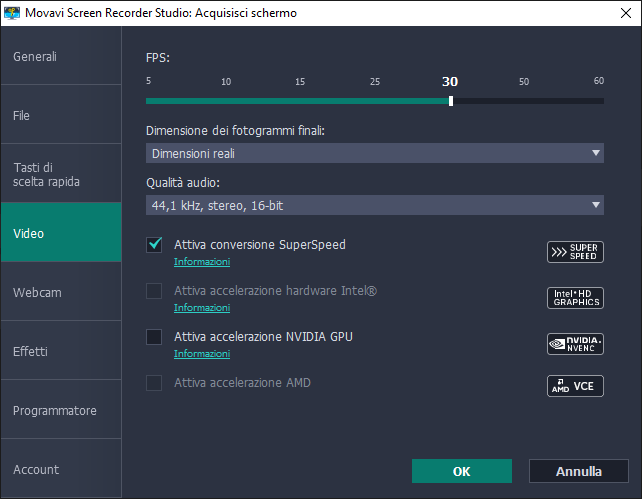Disable the SuperSpeed conversion checkbox
The width and height of the screenshot is (642, 499).
point(154,245)
